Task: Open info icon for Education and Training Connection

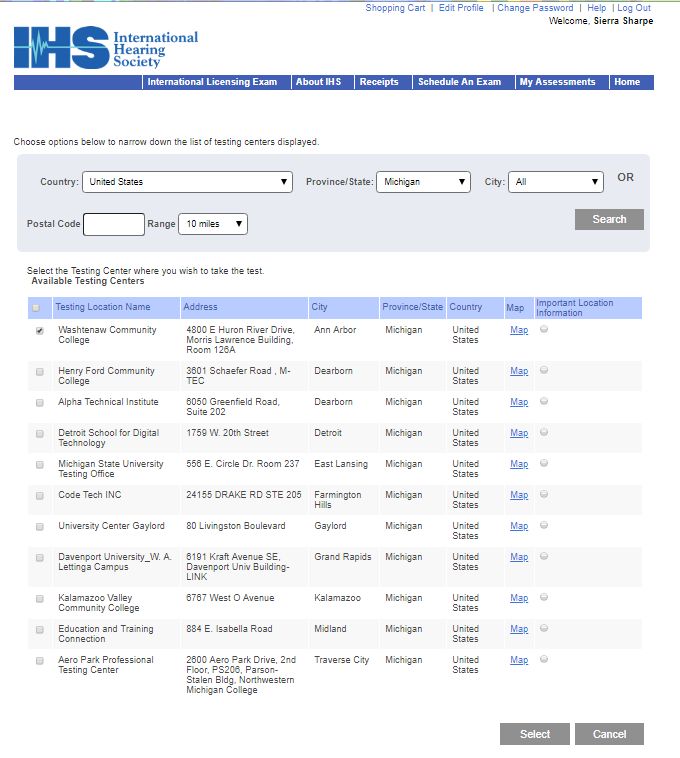Action: (544, 628)
